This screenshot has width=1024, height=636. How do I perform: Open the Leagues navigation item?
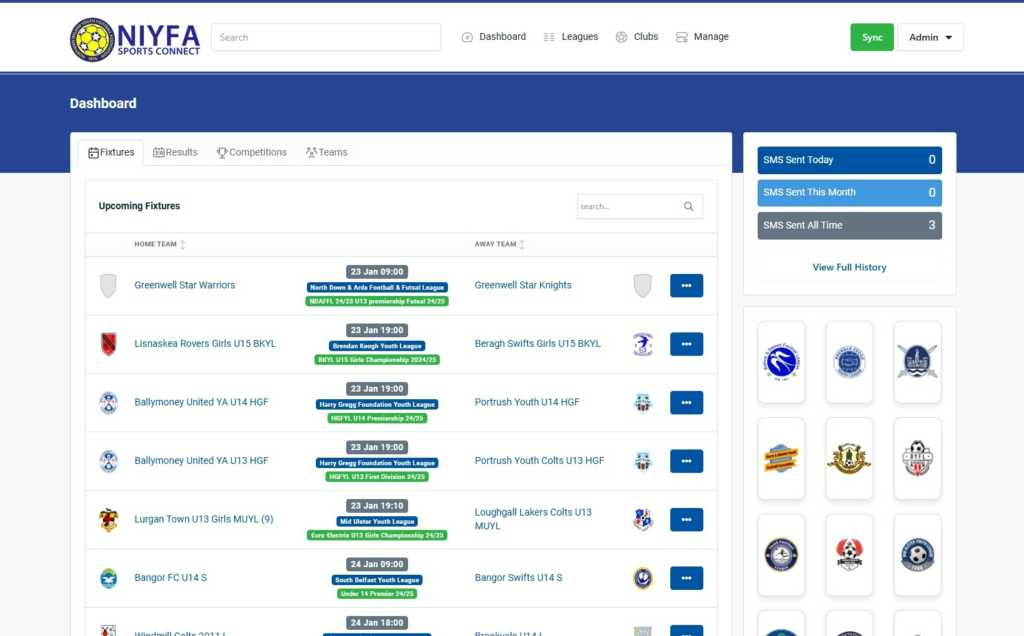pos(571,37)
